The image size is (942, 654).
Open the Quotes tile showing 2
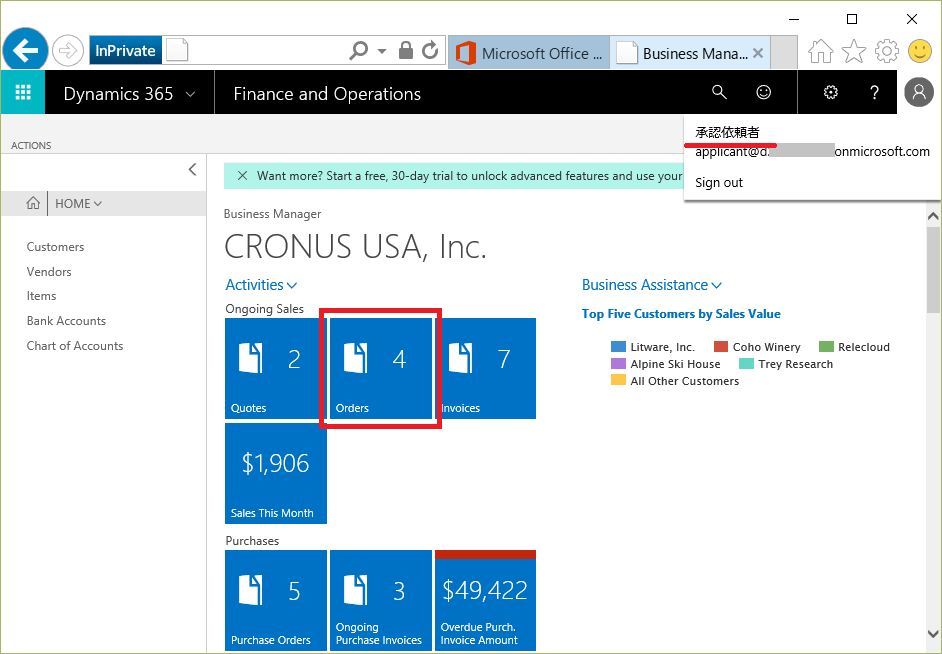pyautogui.click(x=275, y=368)
